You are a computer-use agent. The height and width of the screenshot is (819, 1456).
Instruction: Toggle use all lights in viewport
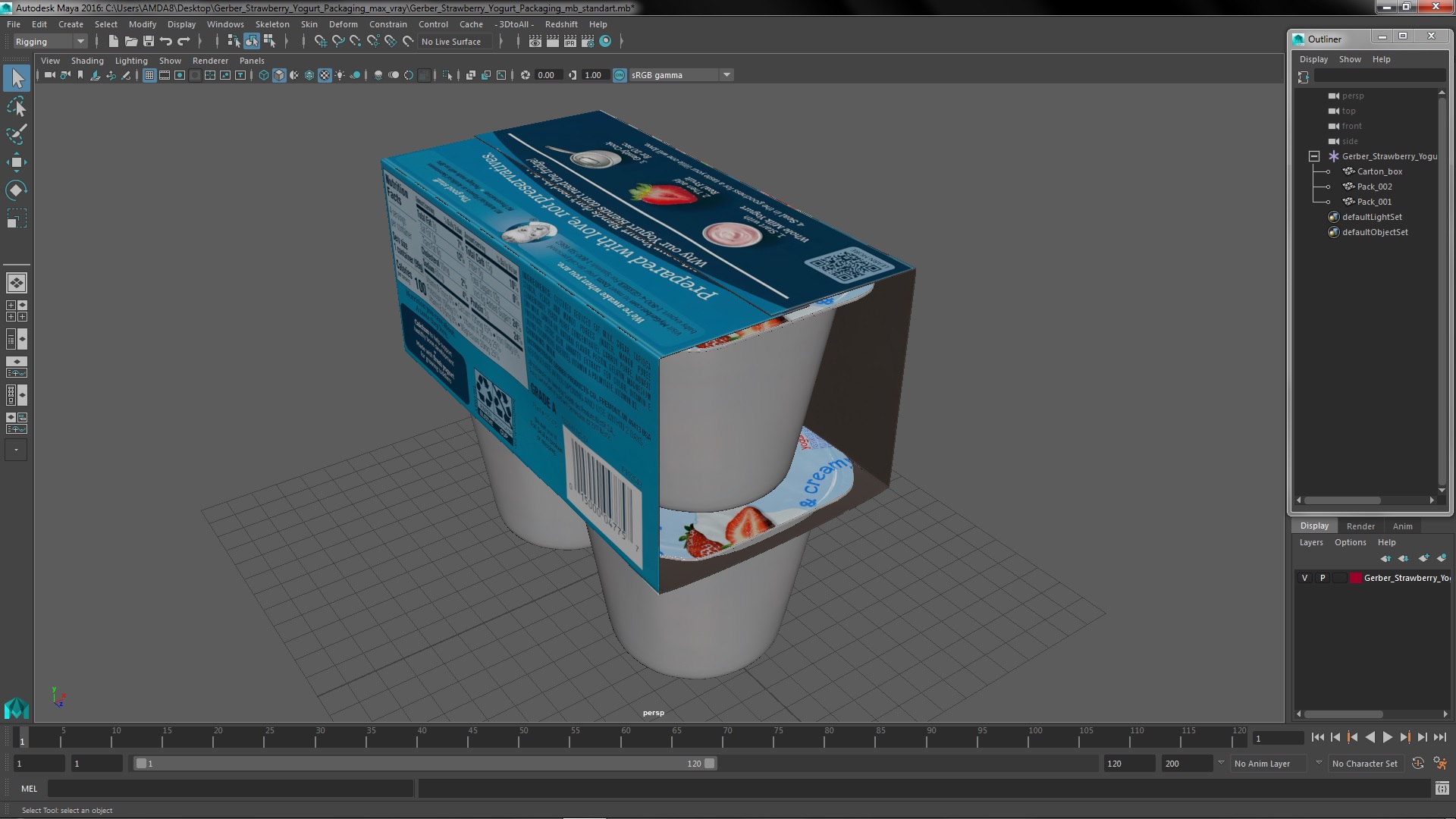pos(340,75)
